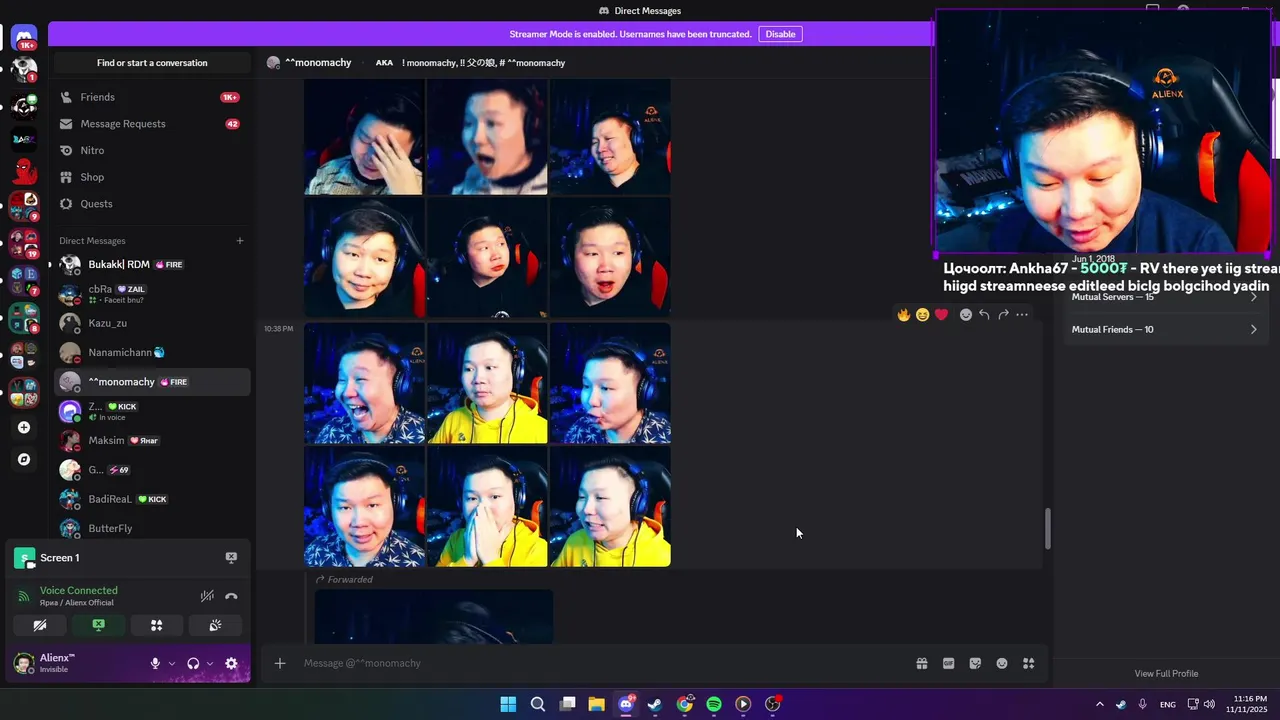
Task: Open ButterFly conversation
Action: [150, 528]
